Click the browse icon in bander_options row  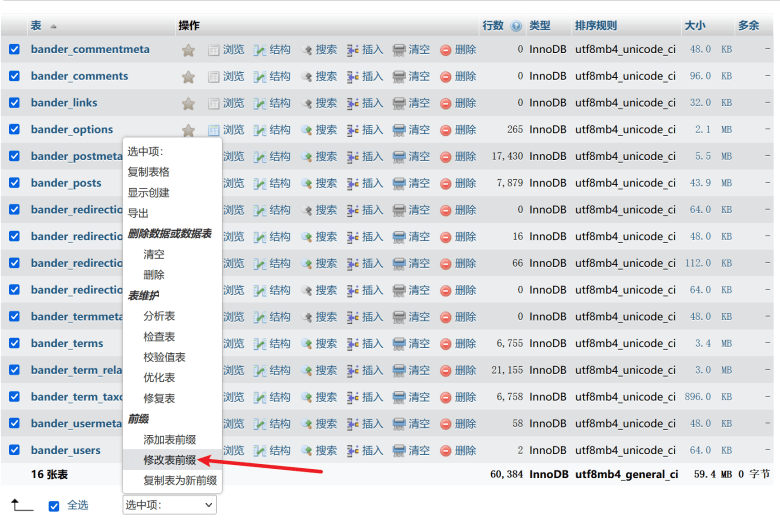click(213, 130)
